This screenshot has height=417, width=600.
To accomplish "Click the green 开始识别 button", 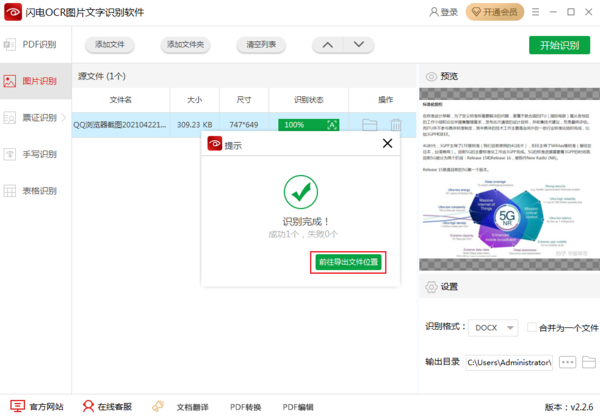I will 559,45.
